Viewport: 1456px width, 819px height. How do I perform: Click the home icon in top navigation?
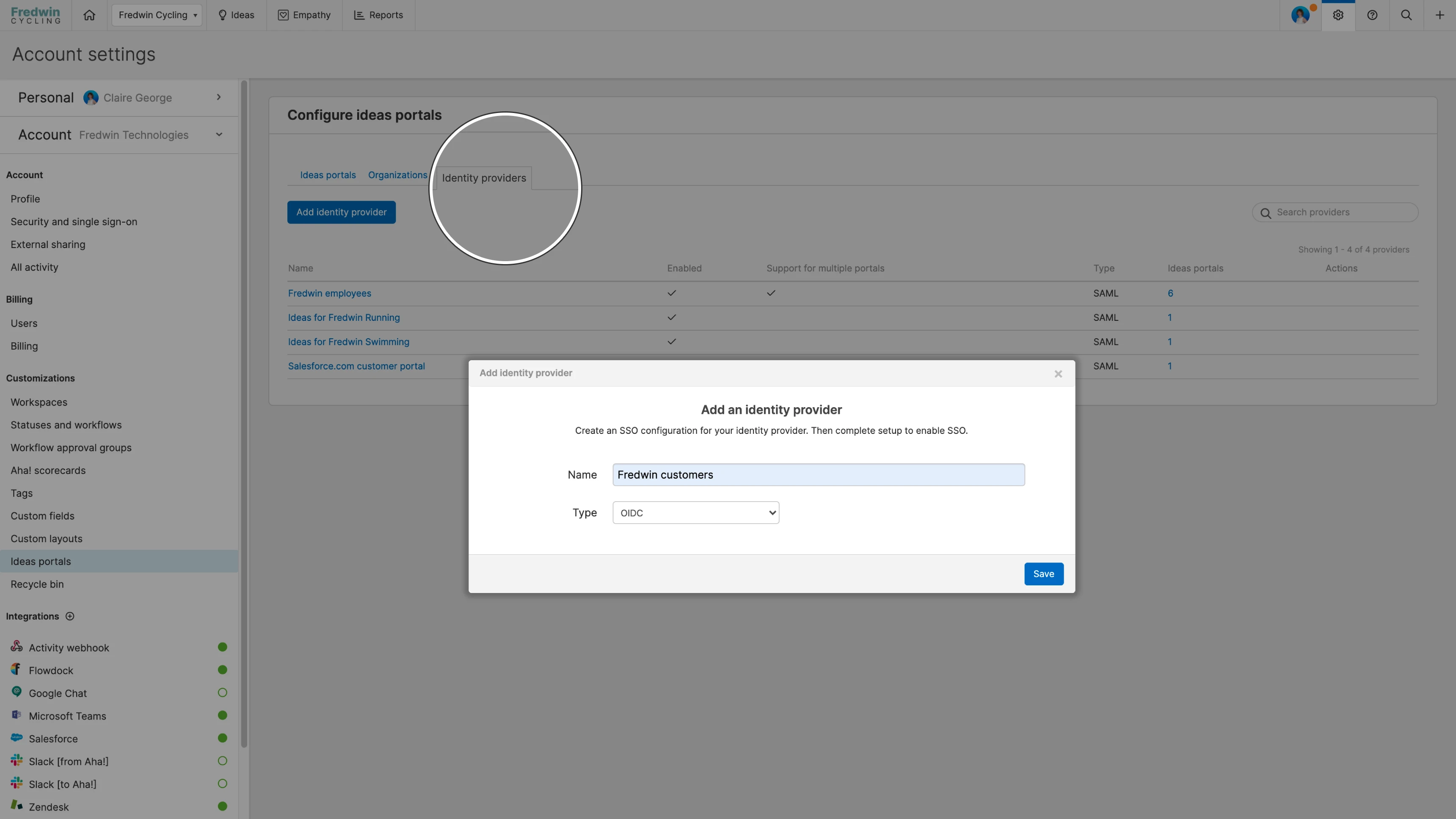(x=89, y=15)
